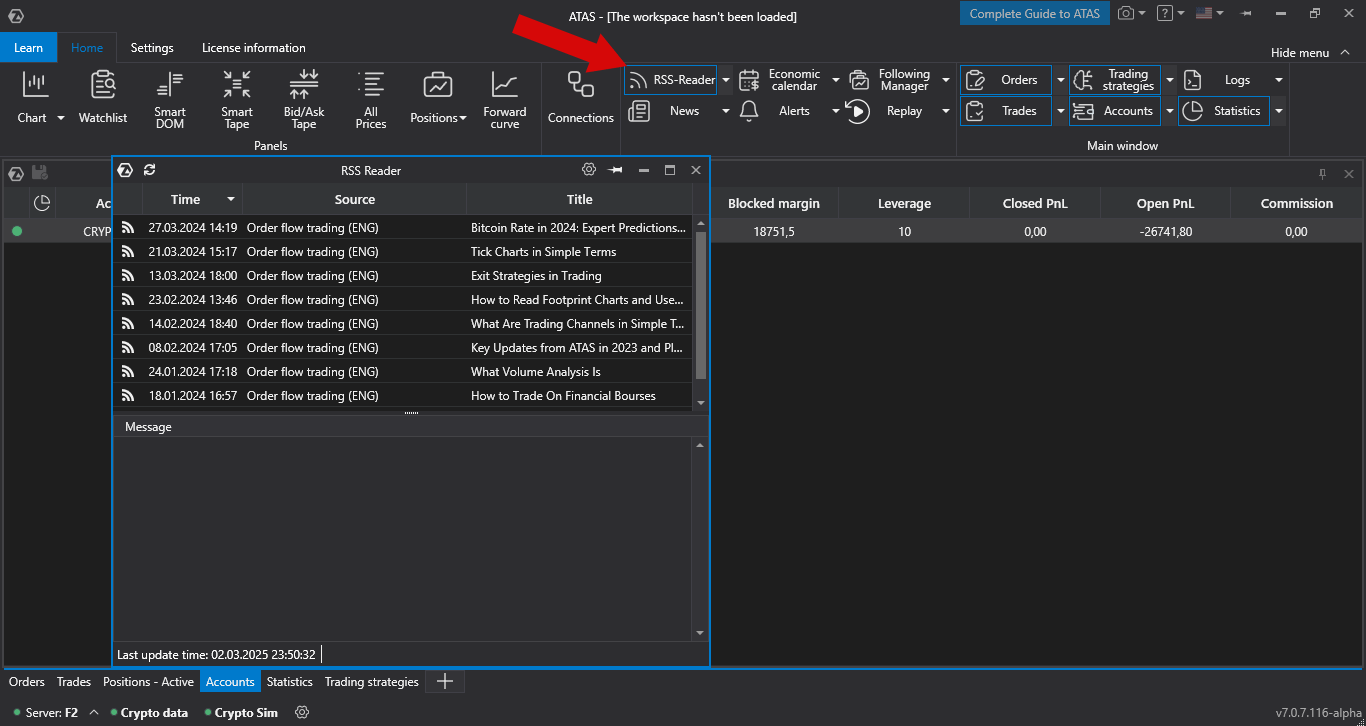This screenshot has height=726, width=1366.
Task: Open the Smart DOM panel
Action: click(170, 99)
